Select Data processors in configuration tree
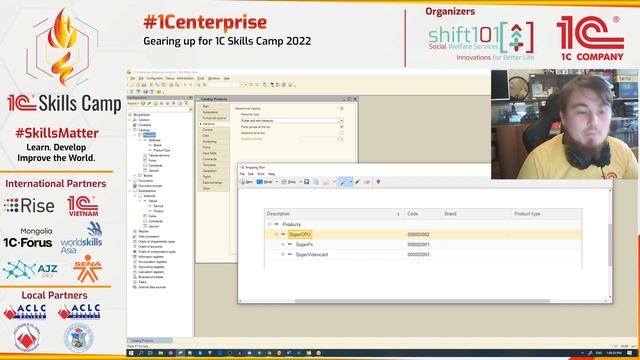 [149, 236]
